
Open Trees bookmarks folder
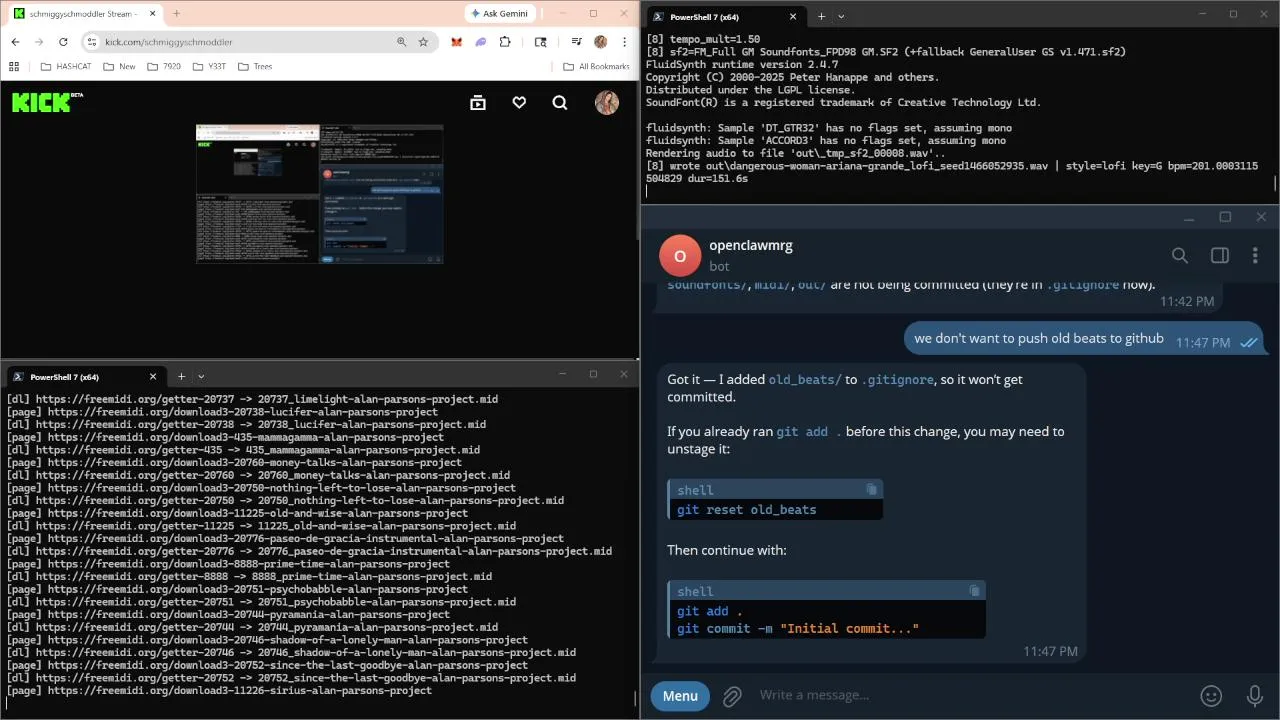point(254,66)
